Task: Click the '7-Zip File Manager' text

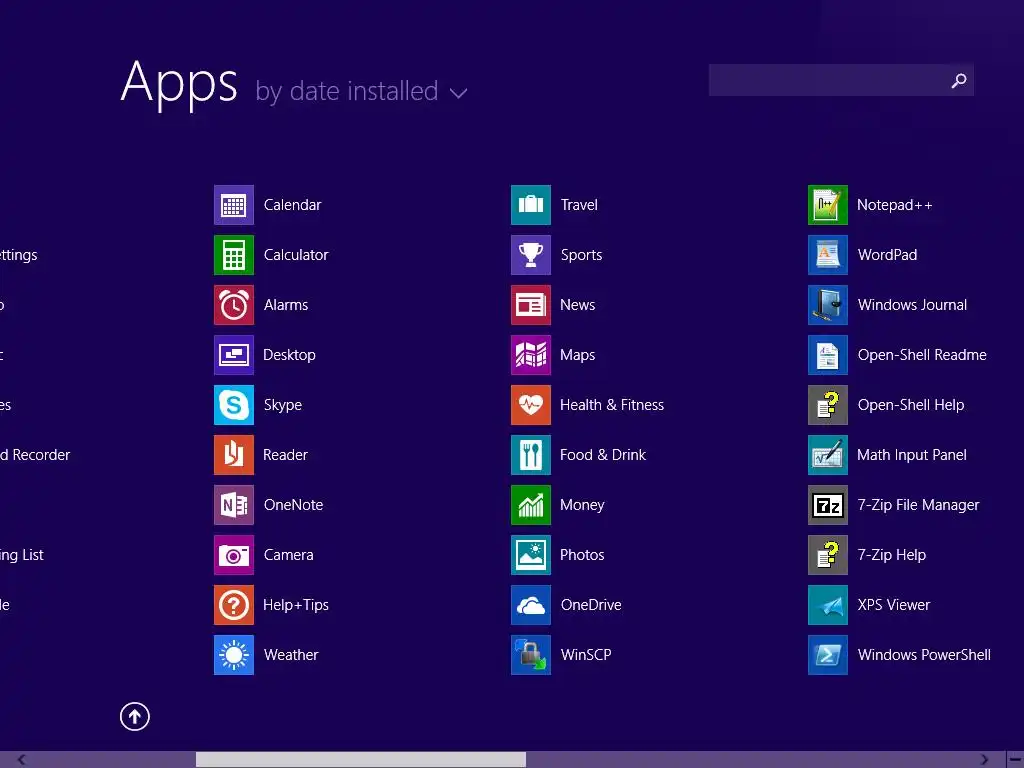Action: click(x=918, y=505)
